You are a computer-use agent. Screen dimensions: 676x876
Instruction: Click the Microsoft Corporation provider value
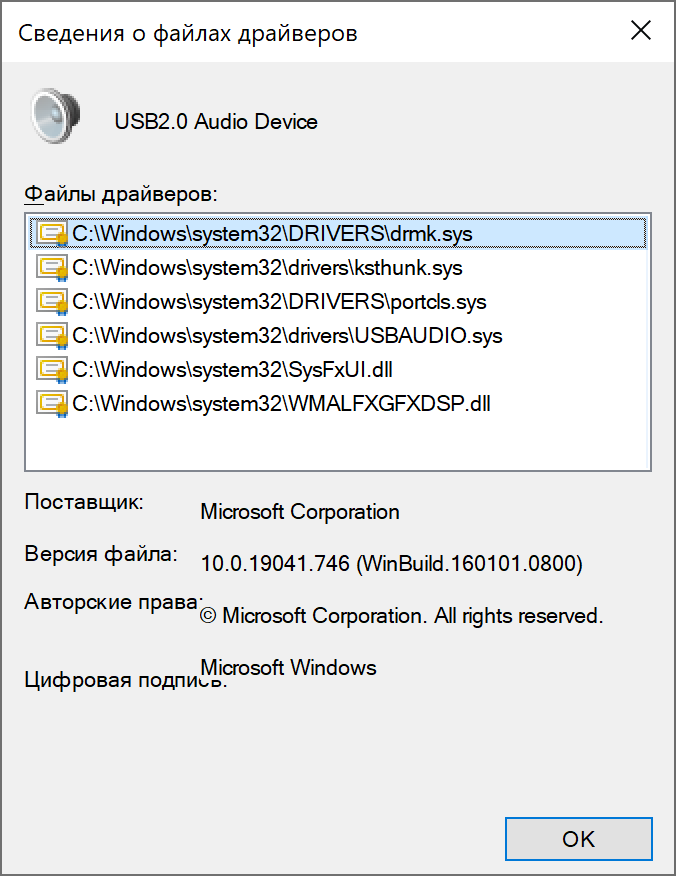(x=300, y=512)
